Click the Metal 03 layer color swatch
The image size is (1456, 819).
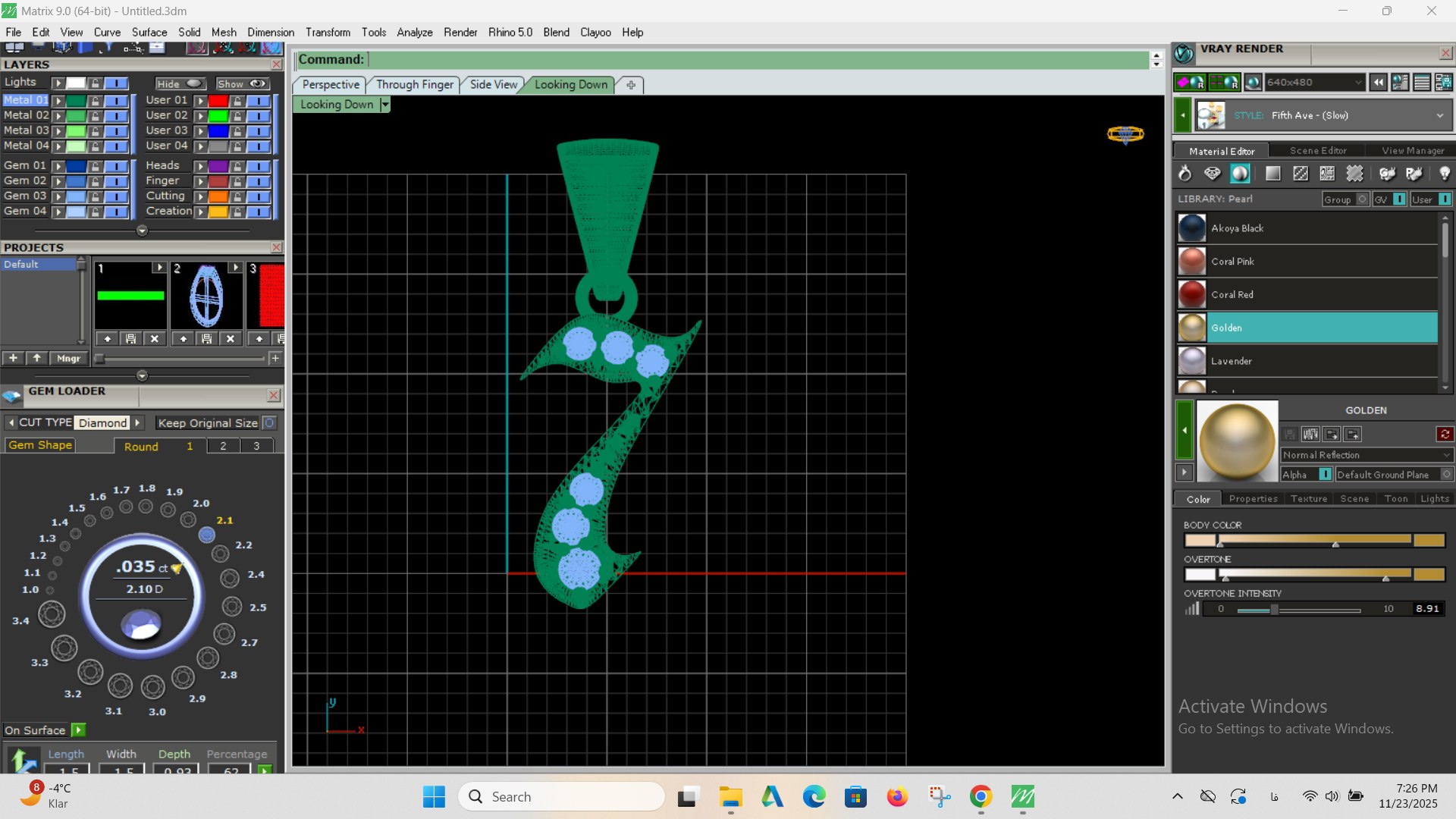[76, 131]
